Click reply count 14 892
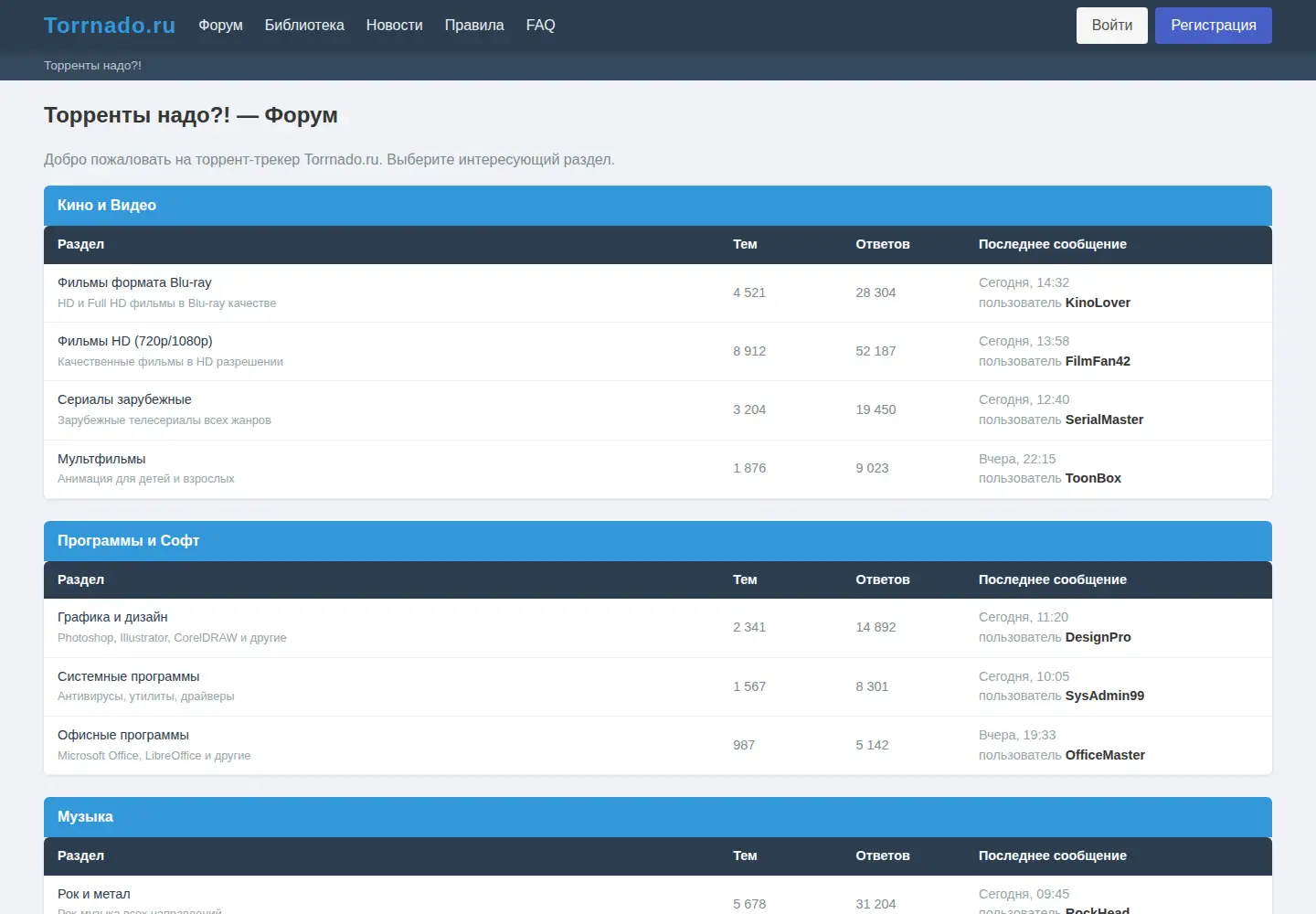Image resolution: width=1316 pixels, height=914 pixels. (876, 627)
